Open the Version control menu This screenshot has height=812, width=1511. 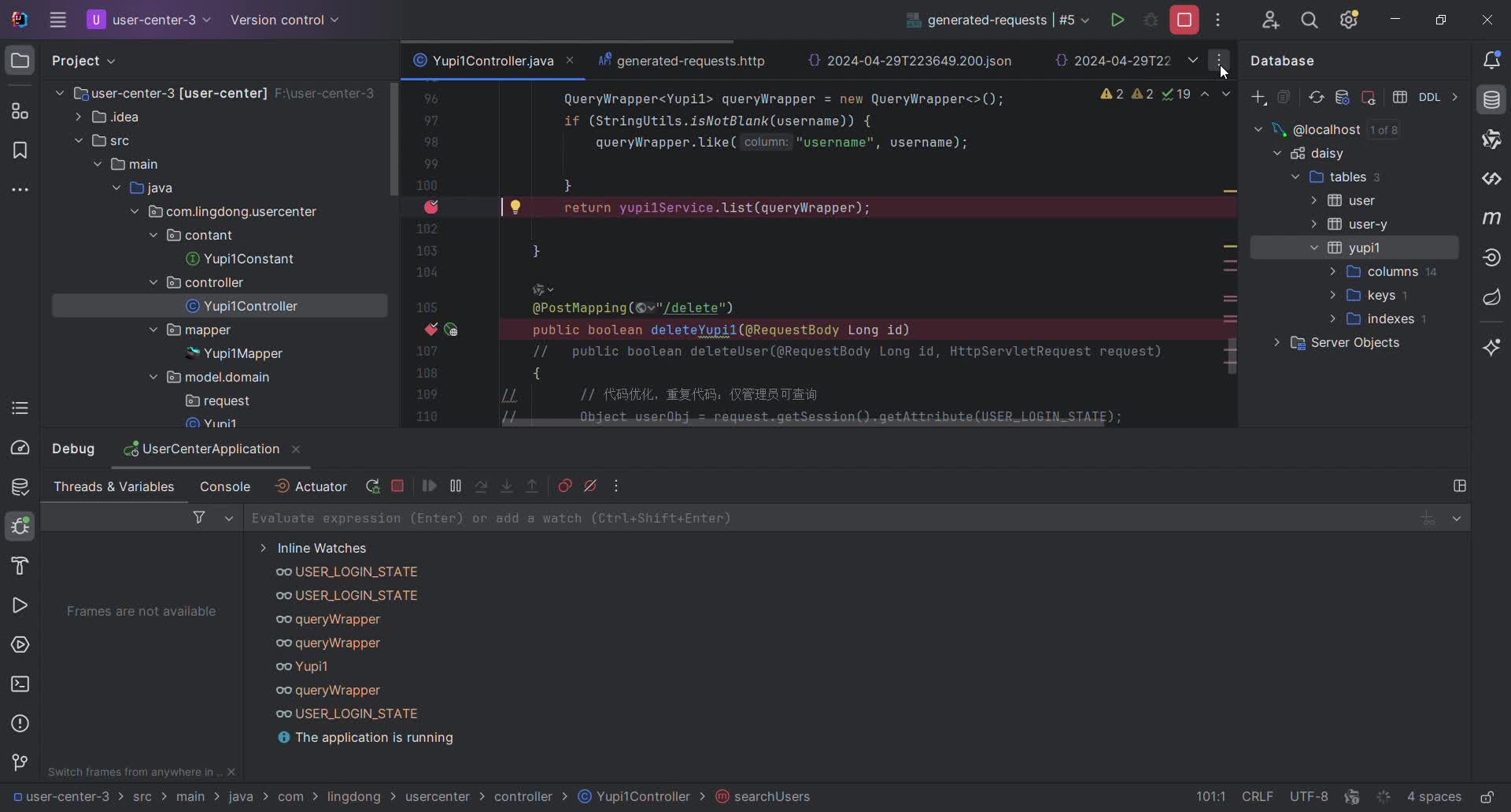coord(284,20)
